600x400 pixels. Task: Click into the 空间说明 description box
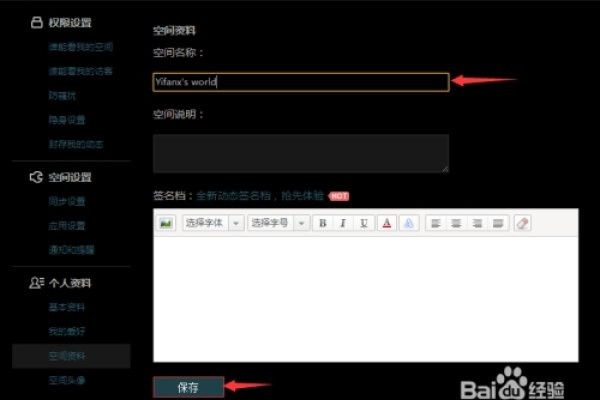301,153
